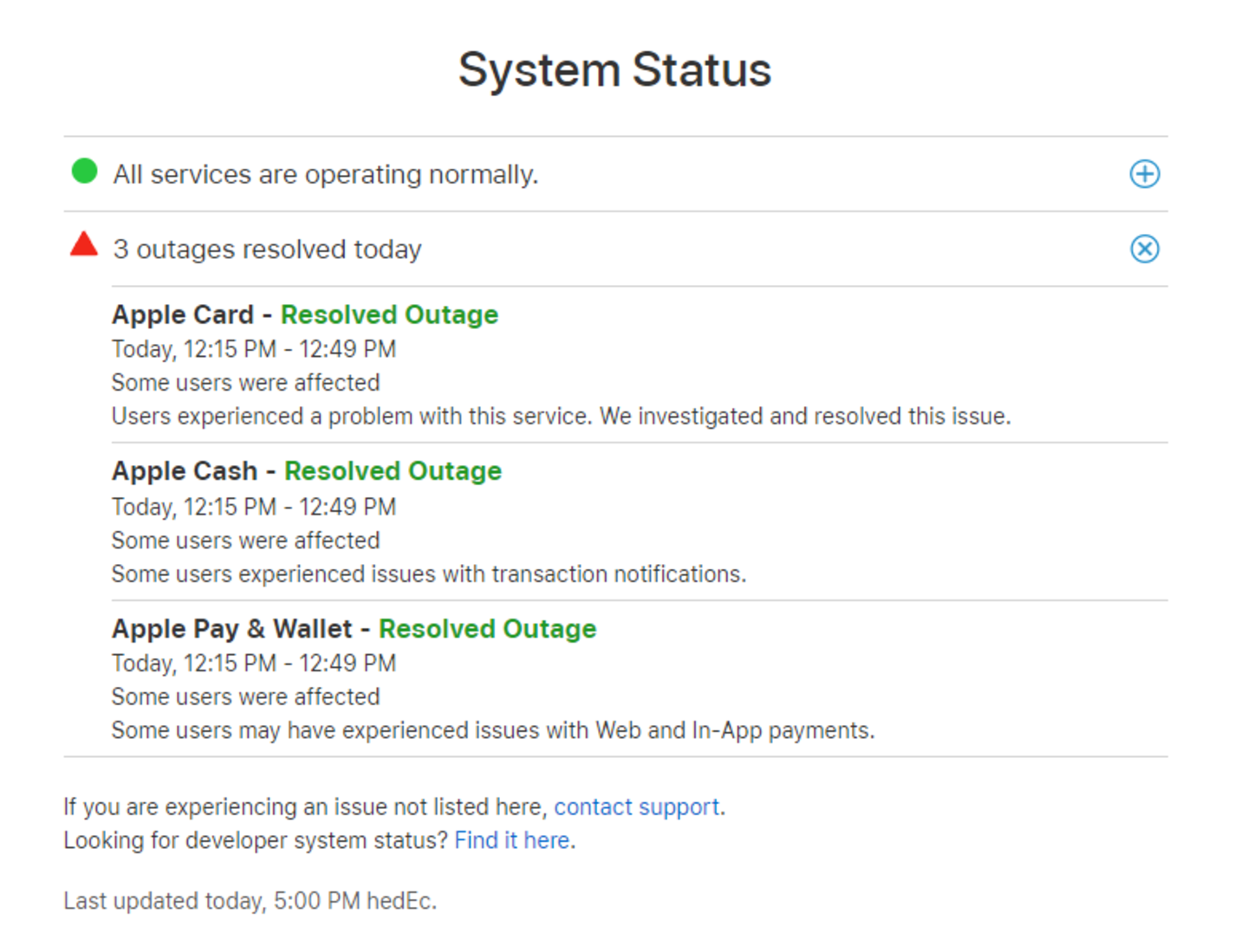
Task: Click the Apple Pay & Wallet outage time
Action: 254,664
